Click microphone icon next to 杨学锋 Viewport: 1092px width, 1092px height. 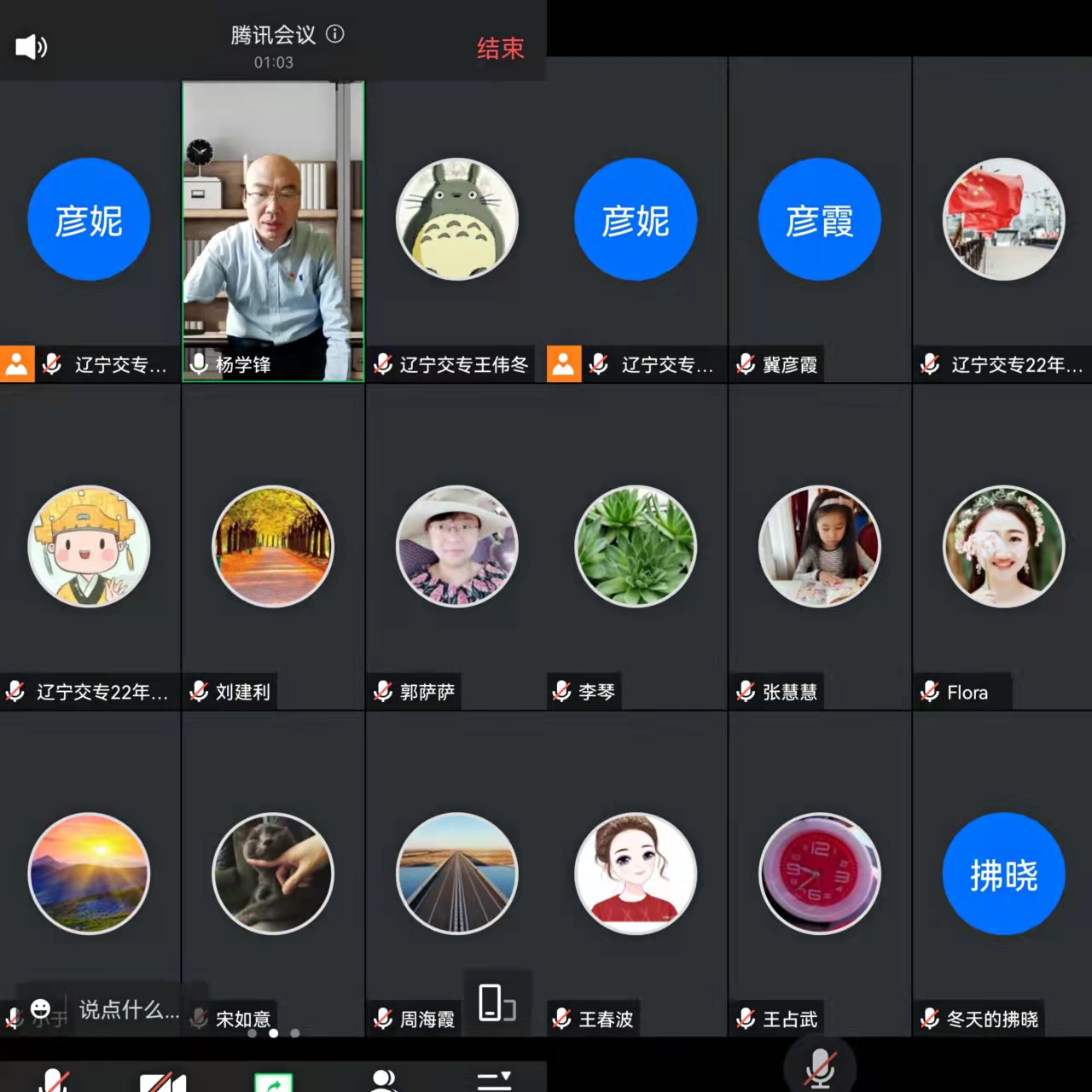(199, 364)
